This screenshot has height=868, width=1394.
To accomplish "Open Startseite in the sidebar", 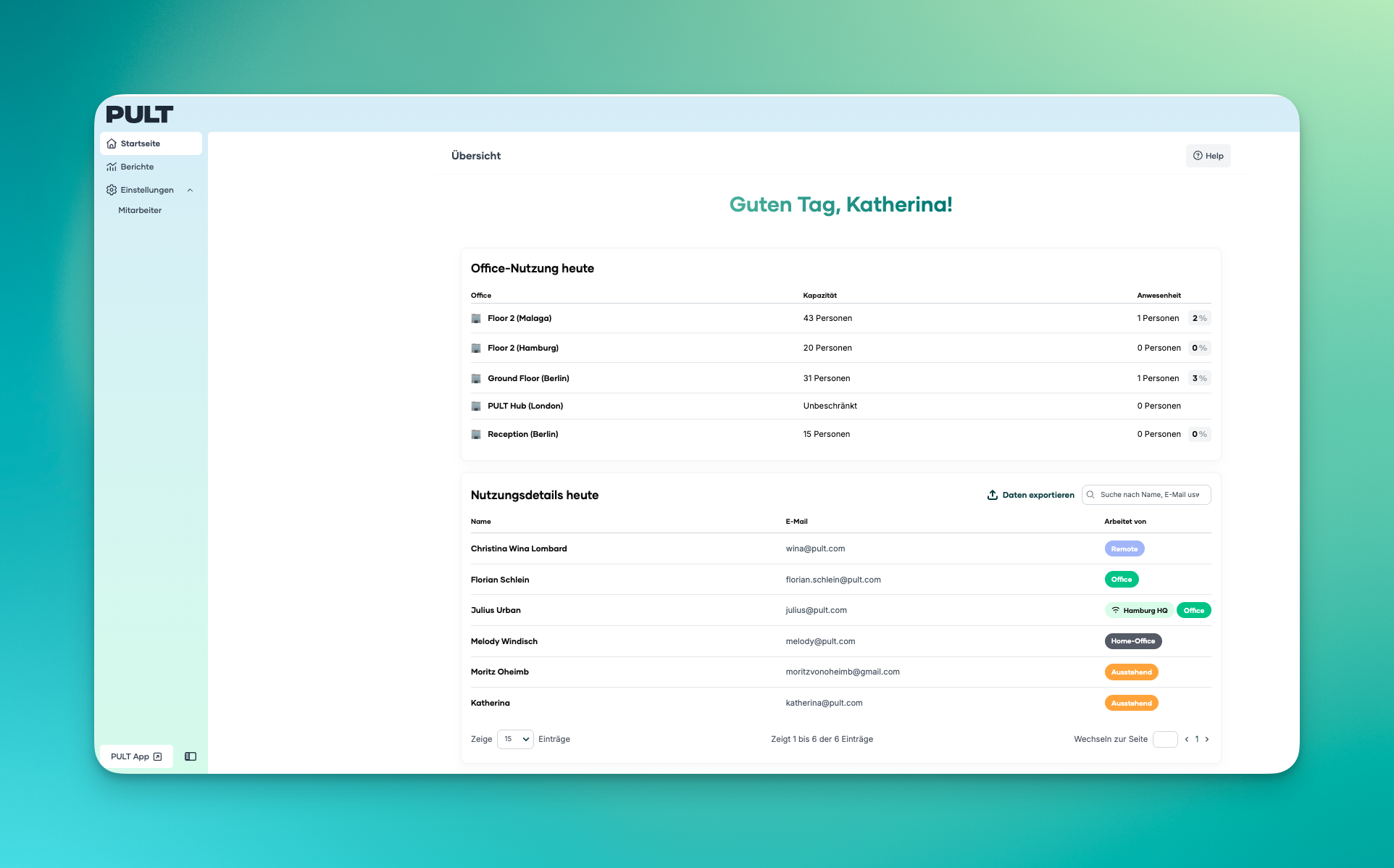I will point(141,143).
